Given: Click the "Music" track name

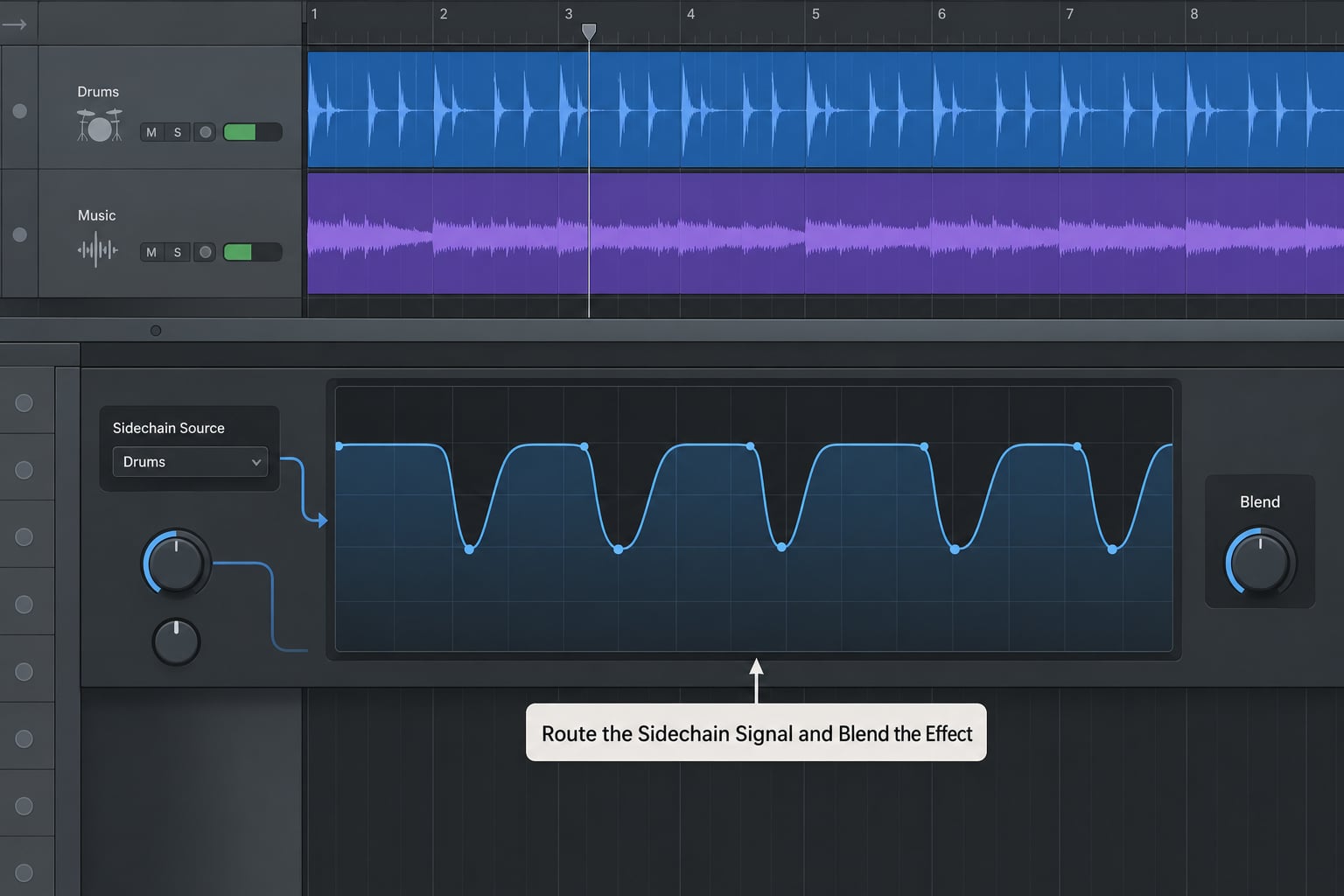Looking at the screenshot, I should click(96, 215).
